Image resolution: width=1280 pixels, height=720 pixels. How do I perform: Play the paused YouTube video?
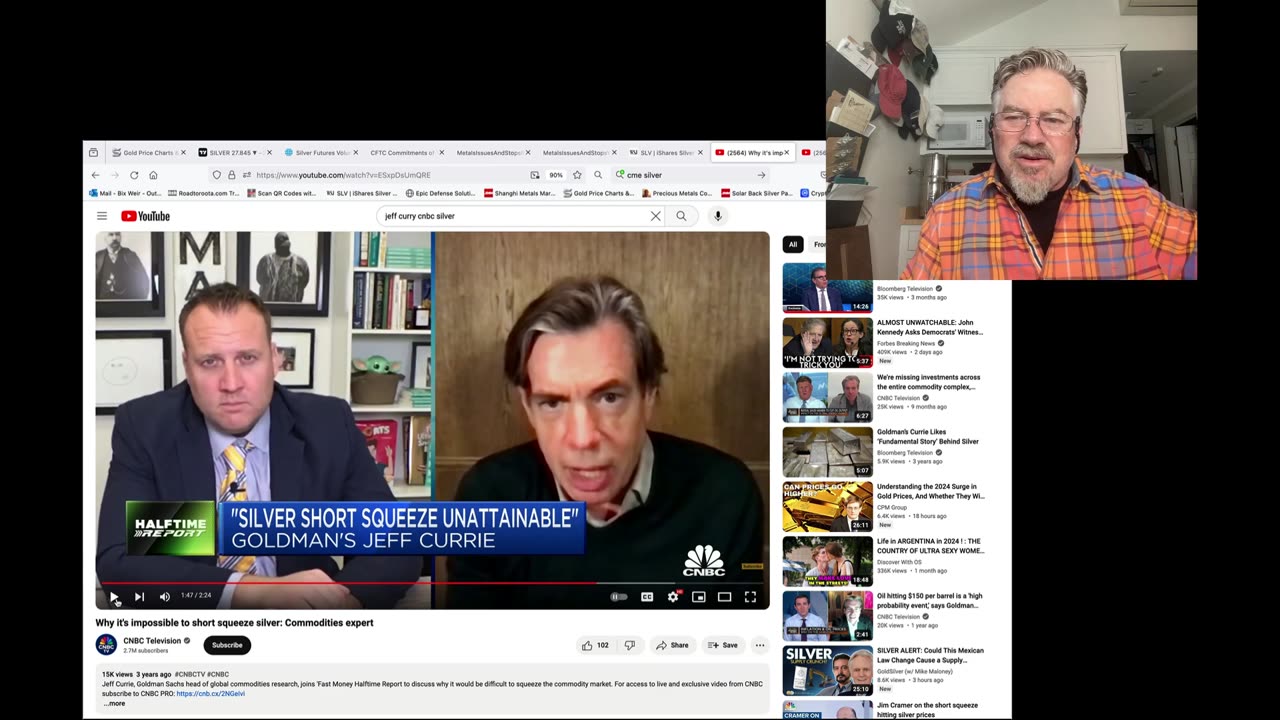114,597
